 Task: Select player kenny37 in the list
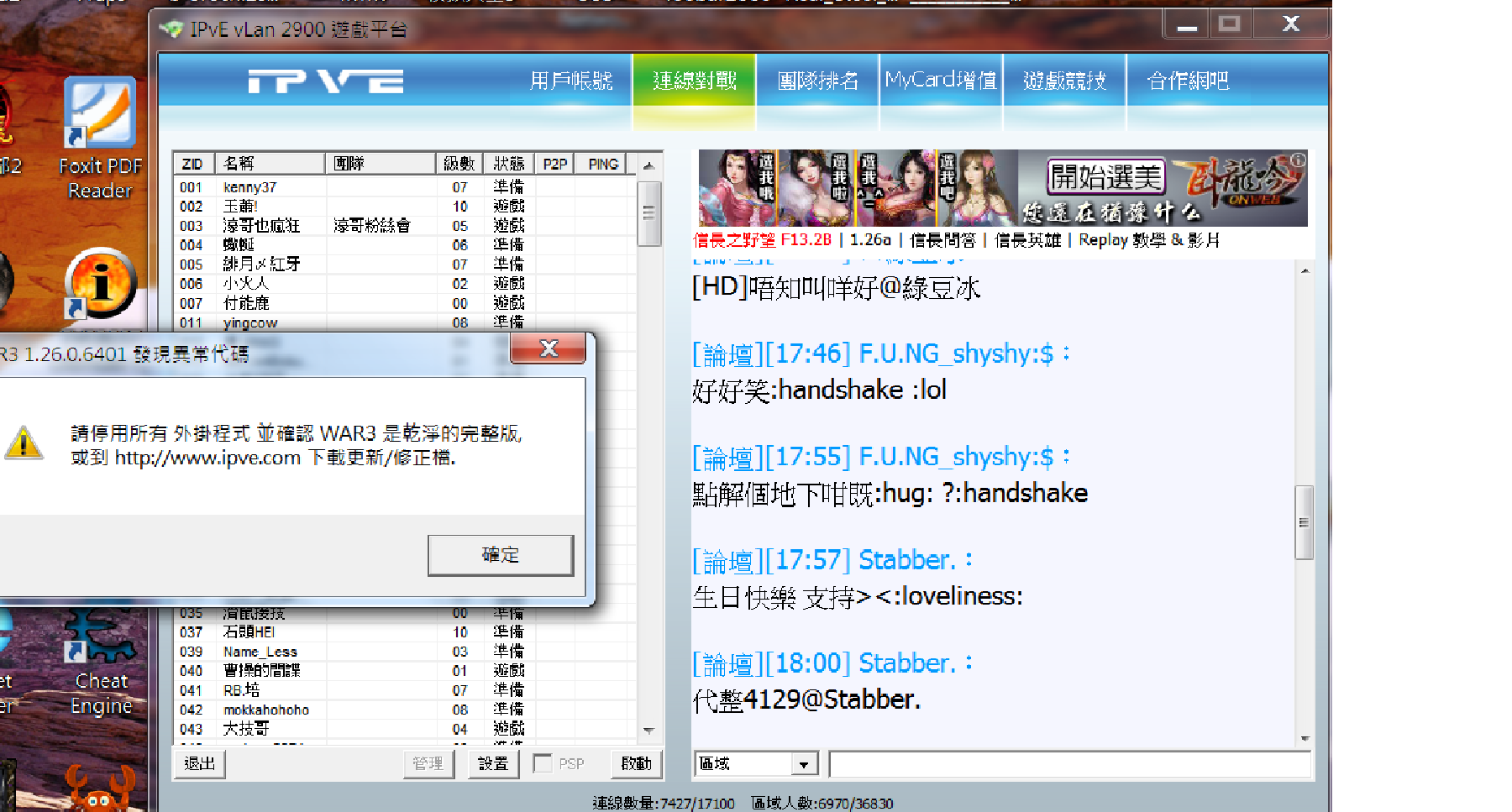pyautogui.click(x=405, y=186)
